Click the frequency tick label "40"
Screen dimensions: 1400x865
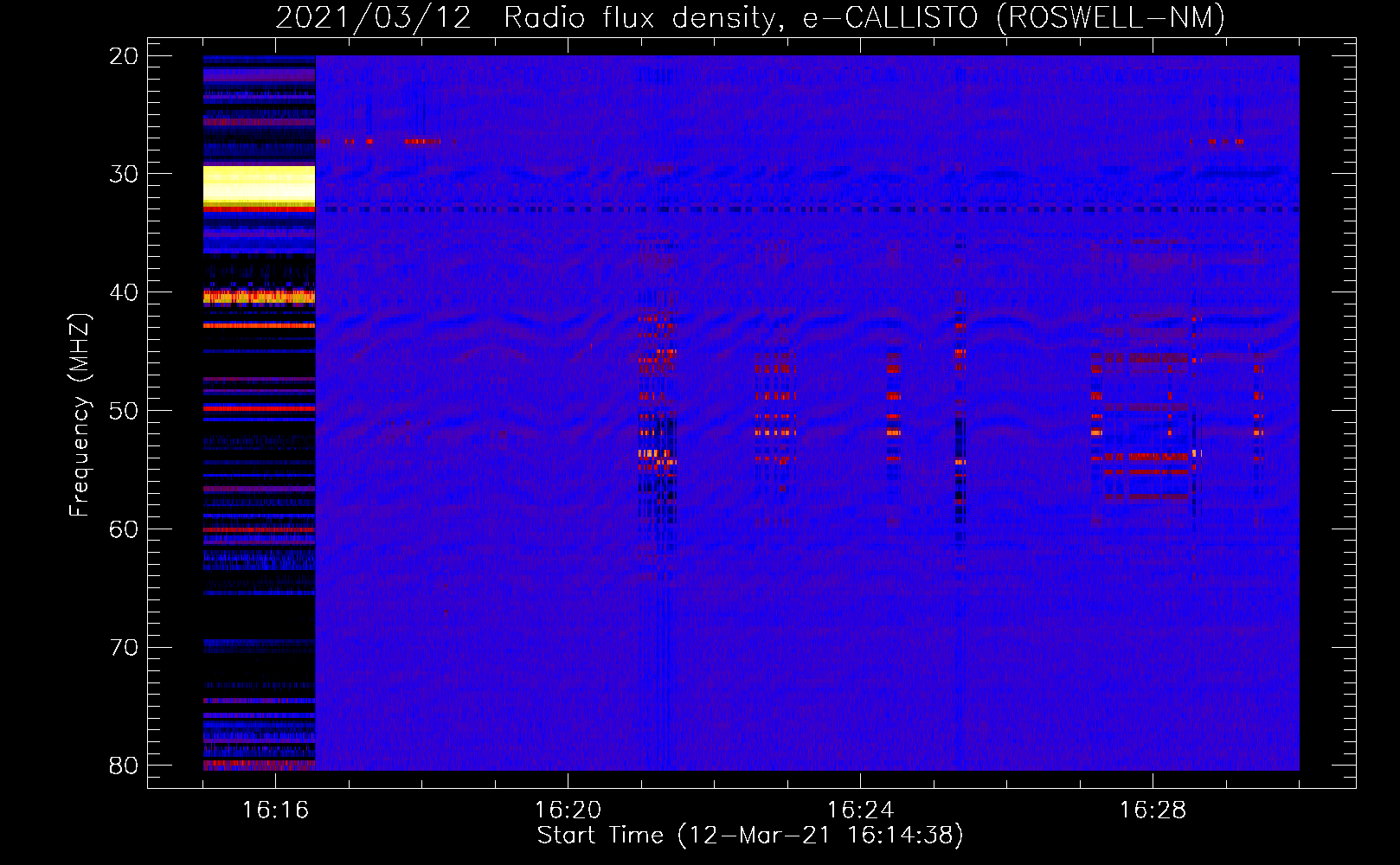pos(124,292)
